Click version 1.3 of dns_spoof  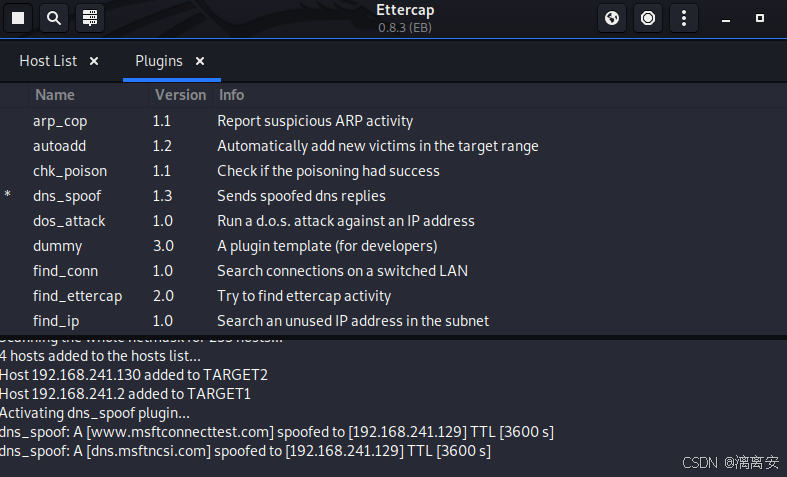[x=162, y=196]
